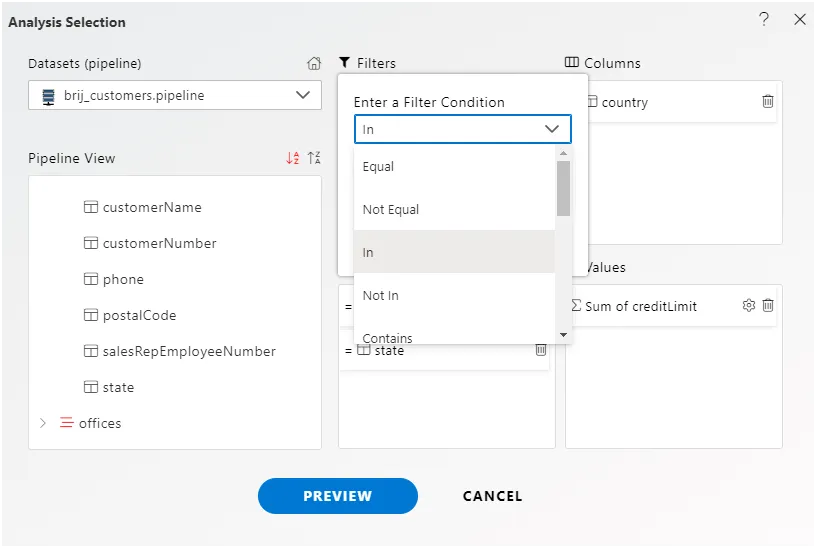
Task: Sort pipeline view descending
Action: [314, 158]
